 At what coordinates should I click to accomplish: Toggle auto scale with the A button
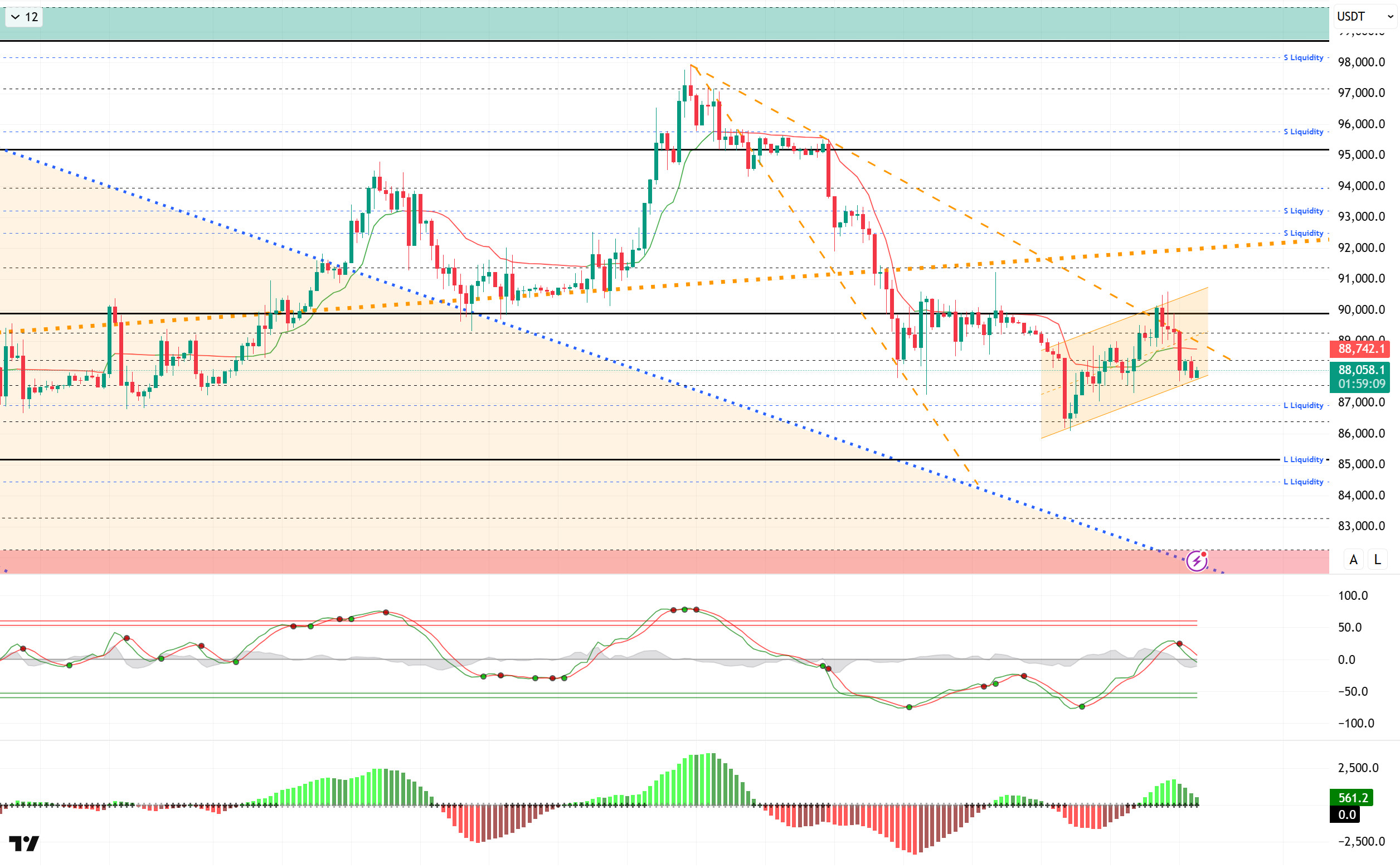tap(1354, 560)
